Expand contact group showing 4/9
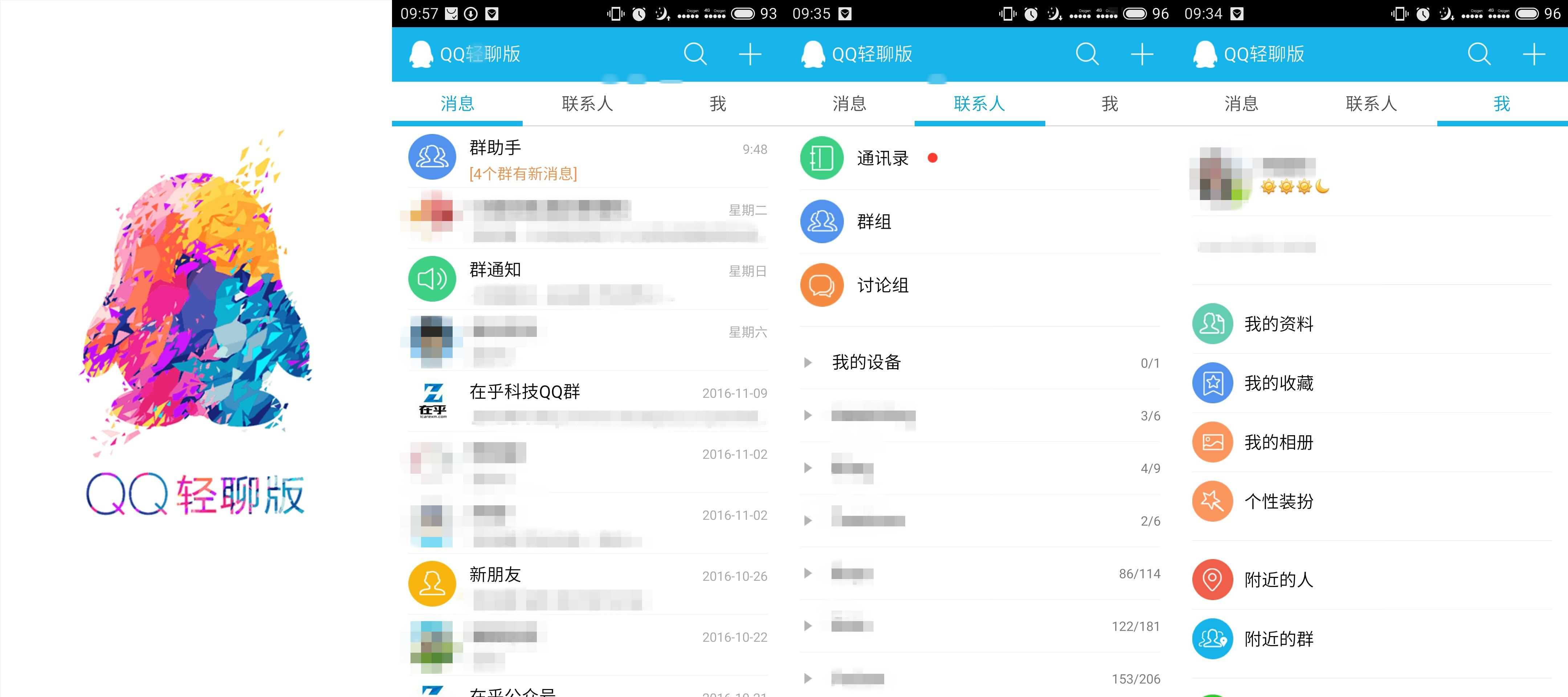The image size is (1568, 697). (808, 468)
